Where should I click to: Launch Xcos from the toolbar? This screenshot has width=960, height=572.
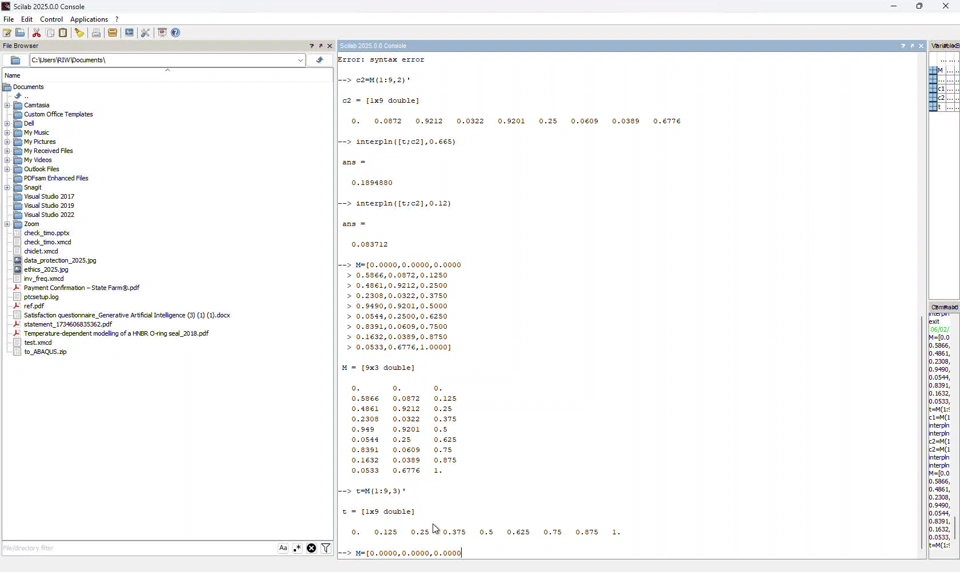point(129,33)
